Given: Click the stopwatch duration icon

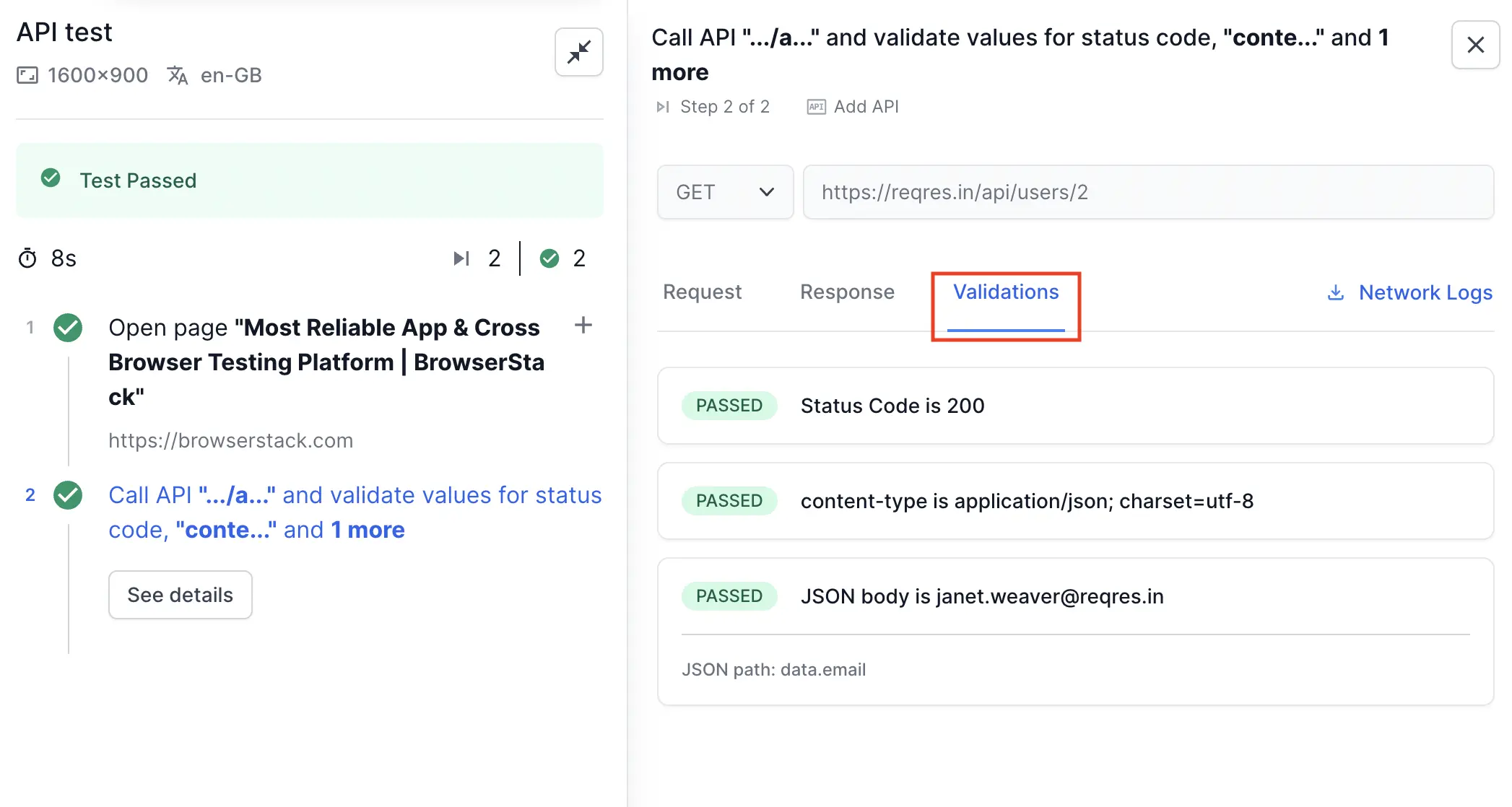Looking at the screenshot, I should [x=27, y=258].
